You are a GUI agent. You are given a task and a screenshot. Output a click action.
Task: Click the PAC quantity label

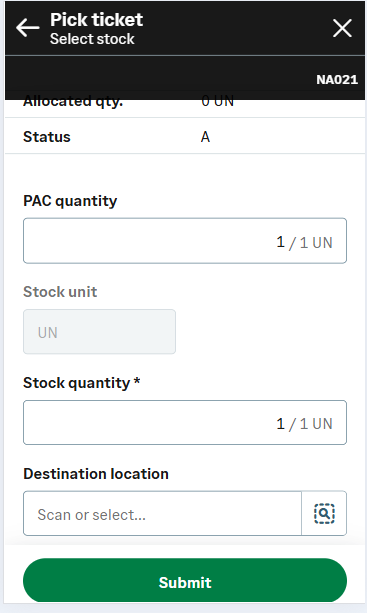pyautogui.click(x=70, y=201)
